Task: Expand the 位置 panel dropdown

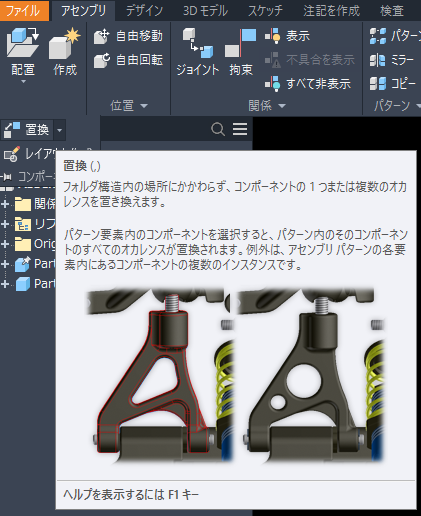Action: (x=144, y=106)
